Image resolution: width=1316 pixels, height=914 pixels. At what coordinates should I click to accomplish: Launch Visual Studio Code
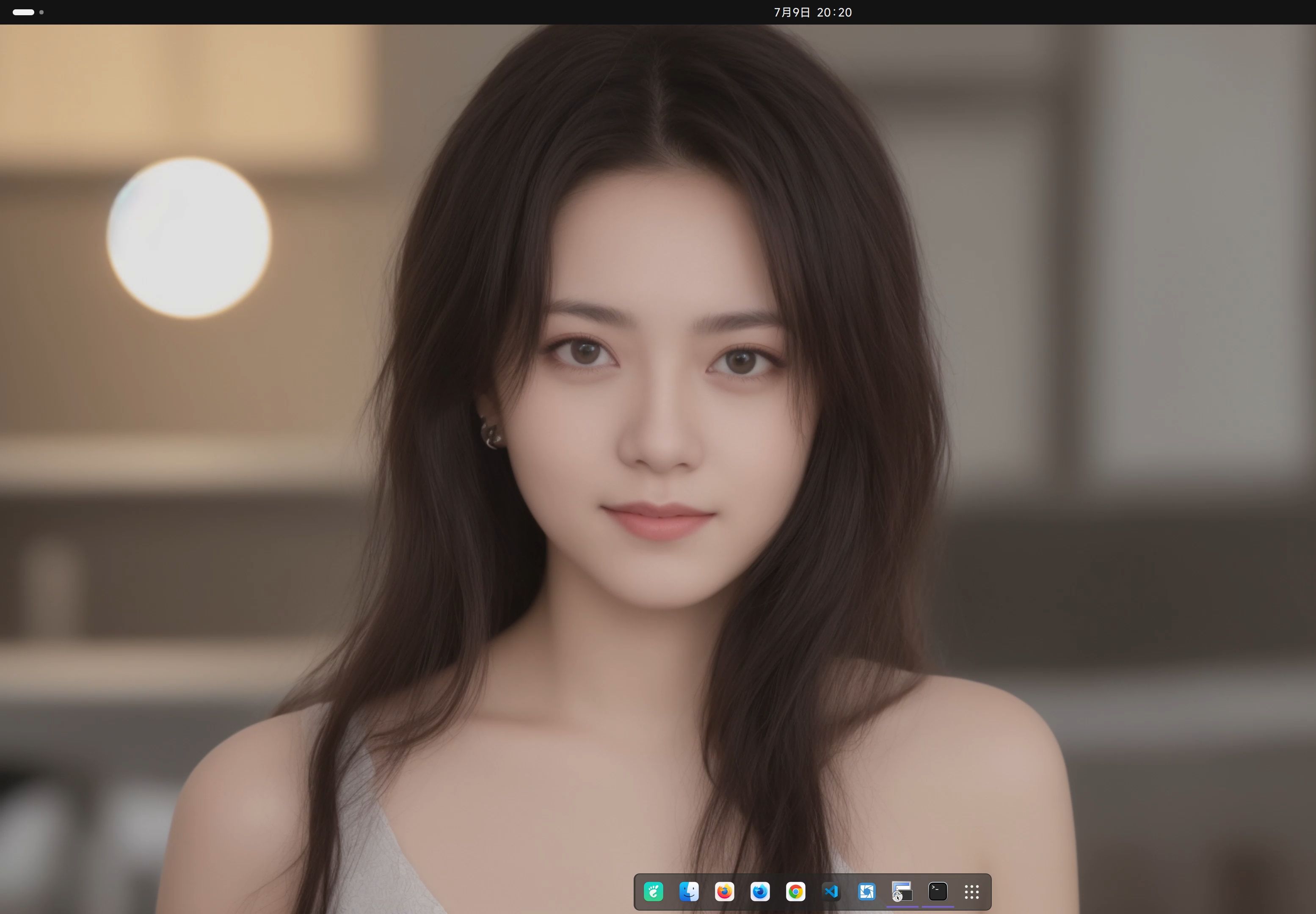[831, 892]
